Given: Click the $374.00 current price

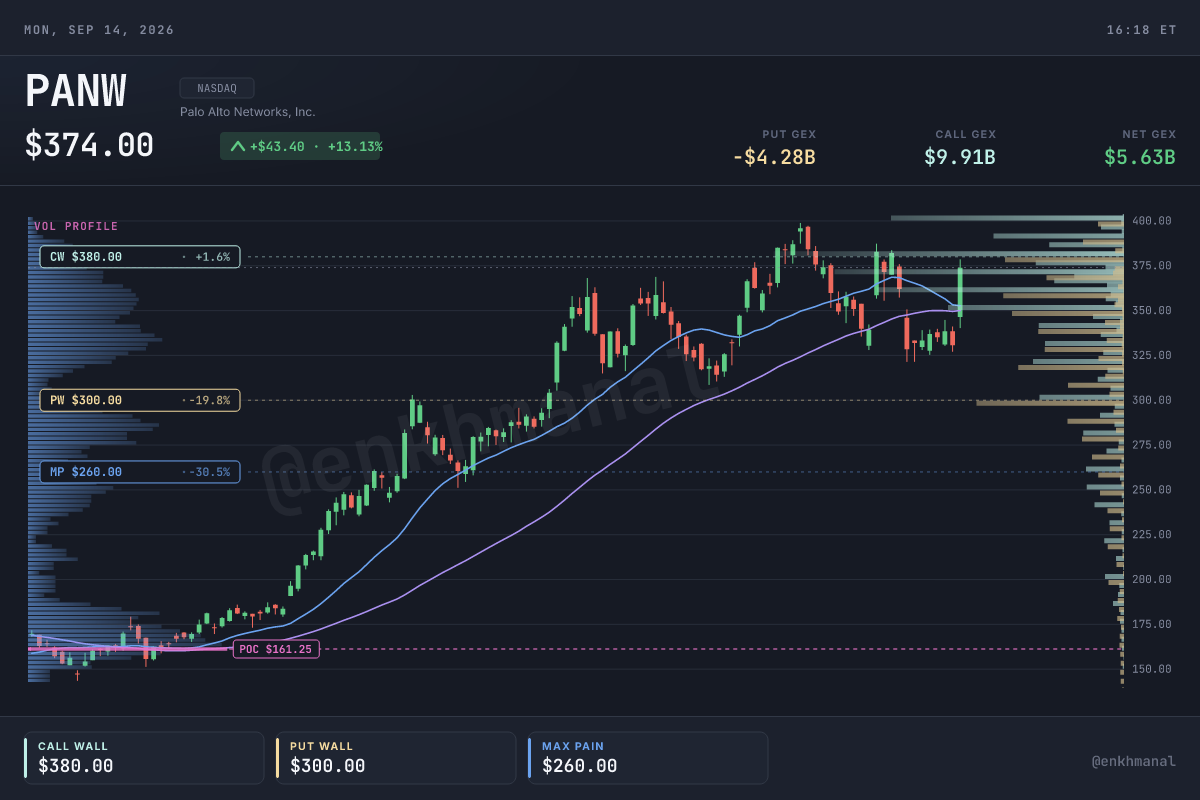Looking at the screenshot, I should (89, 145).
